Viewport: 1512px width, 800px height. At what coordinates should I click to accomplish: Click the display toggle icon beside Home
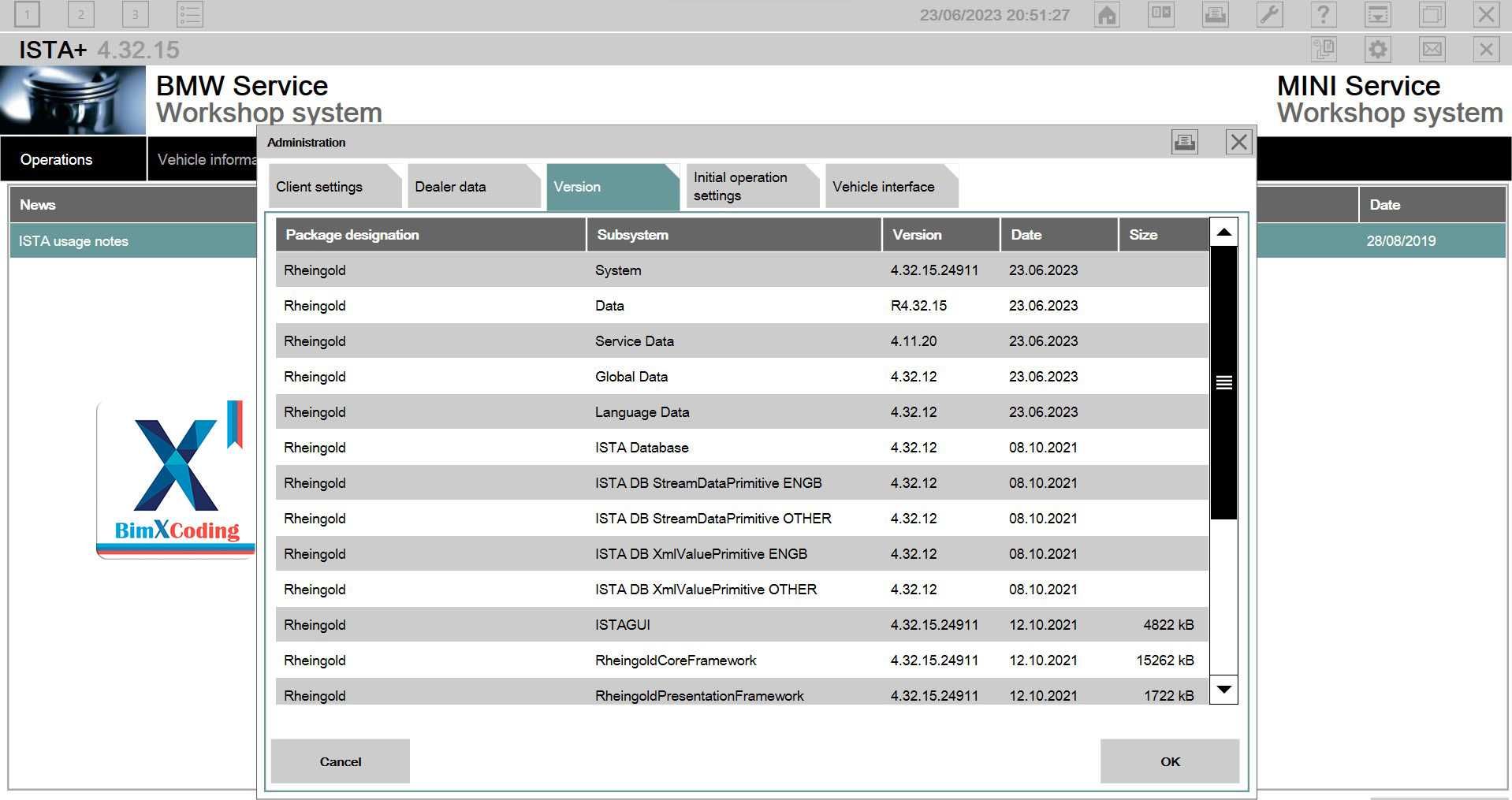point(1161,14)
